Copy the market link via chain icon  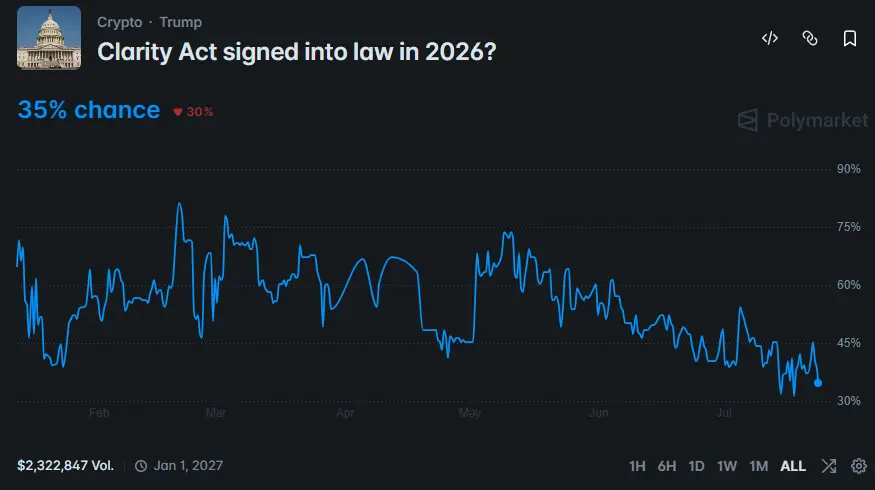(810, 38)
